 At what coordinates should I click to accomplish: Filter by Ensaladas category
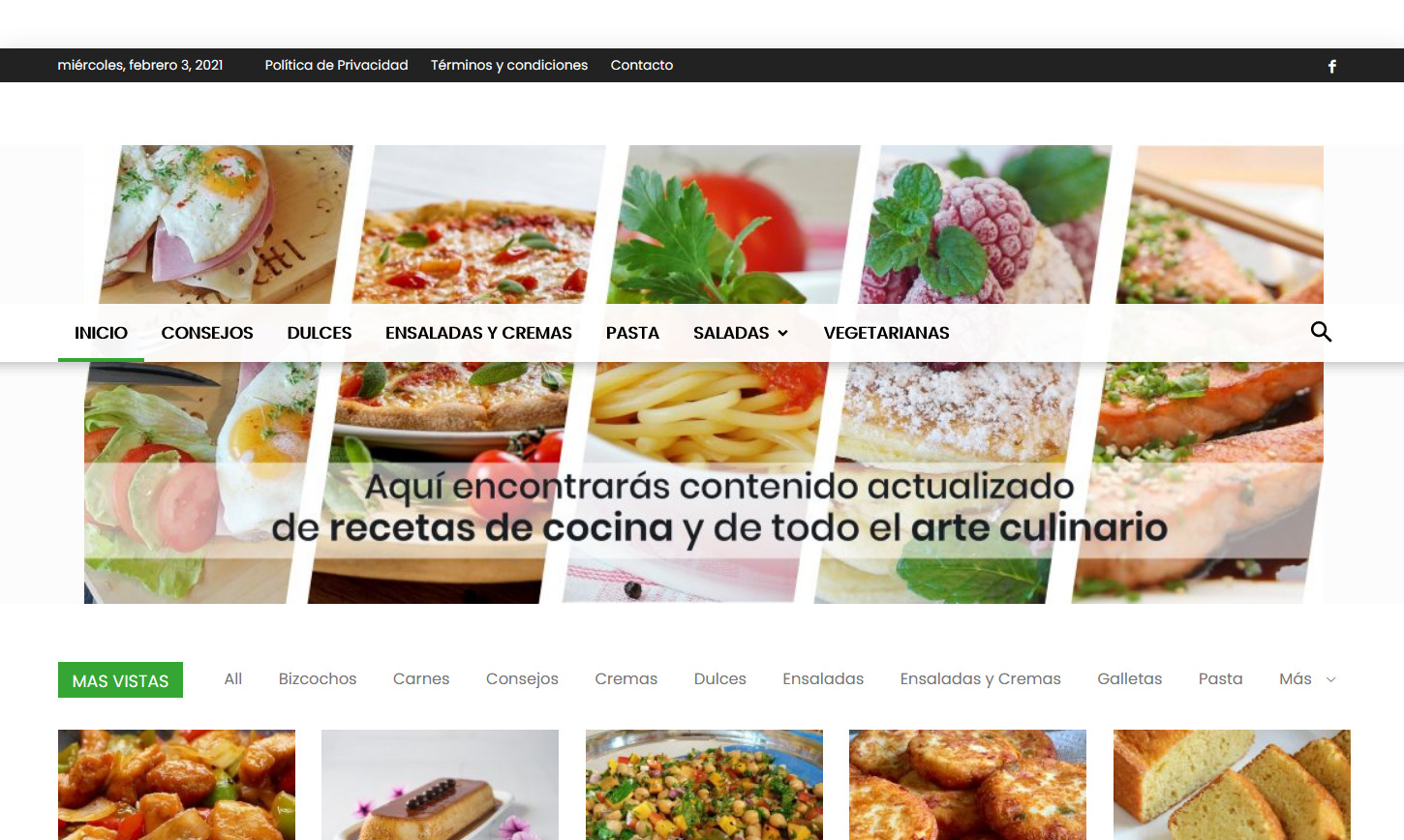tap(823, 679)
